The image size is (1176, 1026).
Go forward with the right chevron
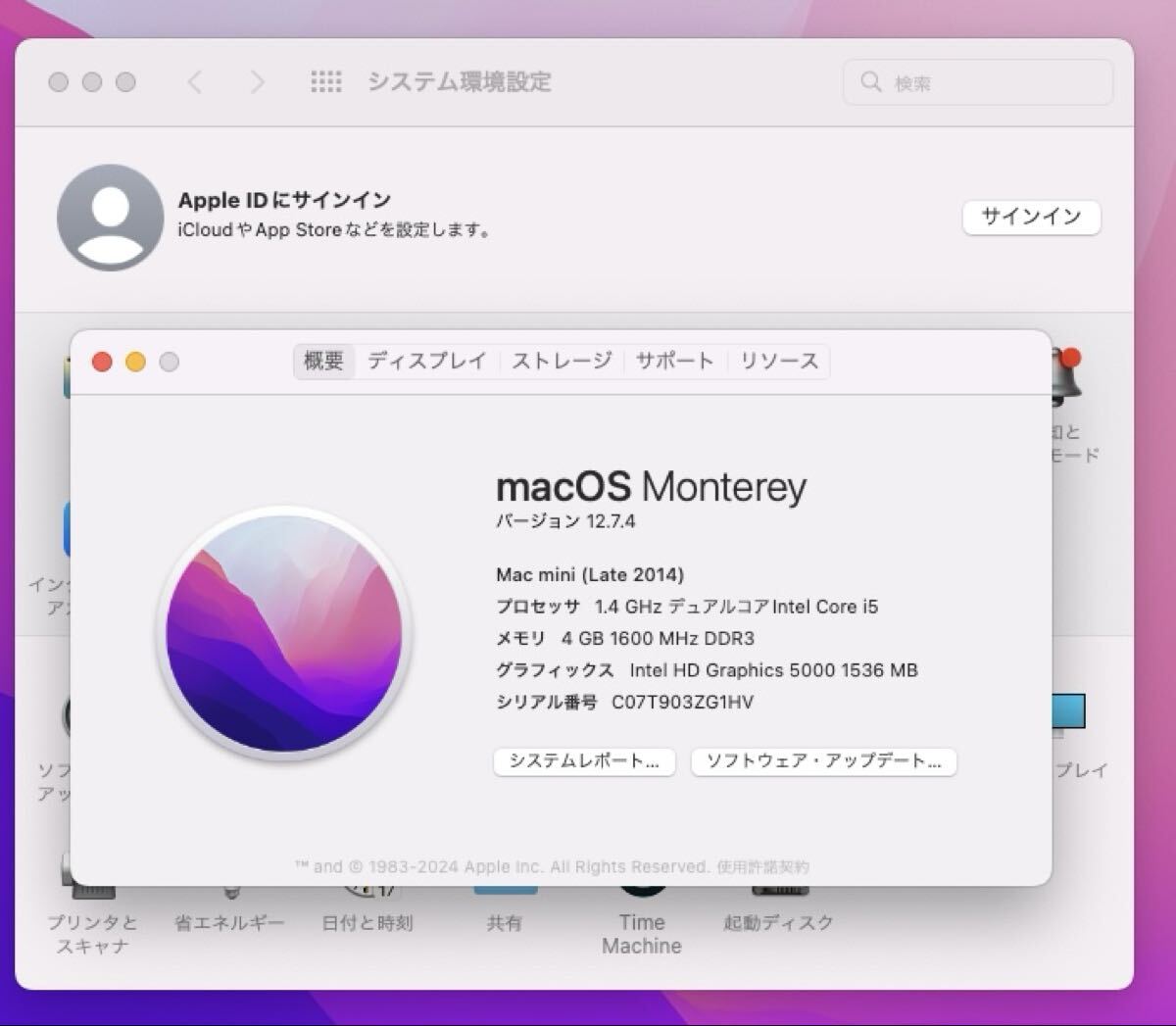[x=257, y=82]
